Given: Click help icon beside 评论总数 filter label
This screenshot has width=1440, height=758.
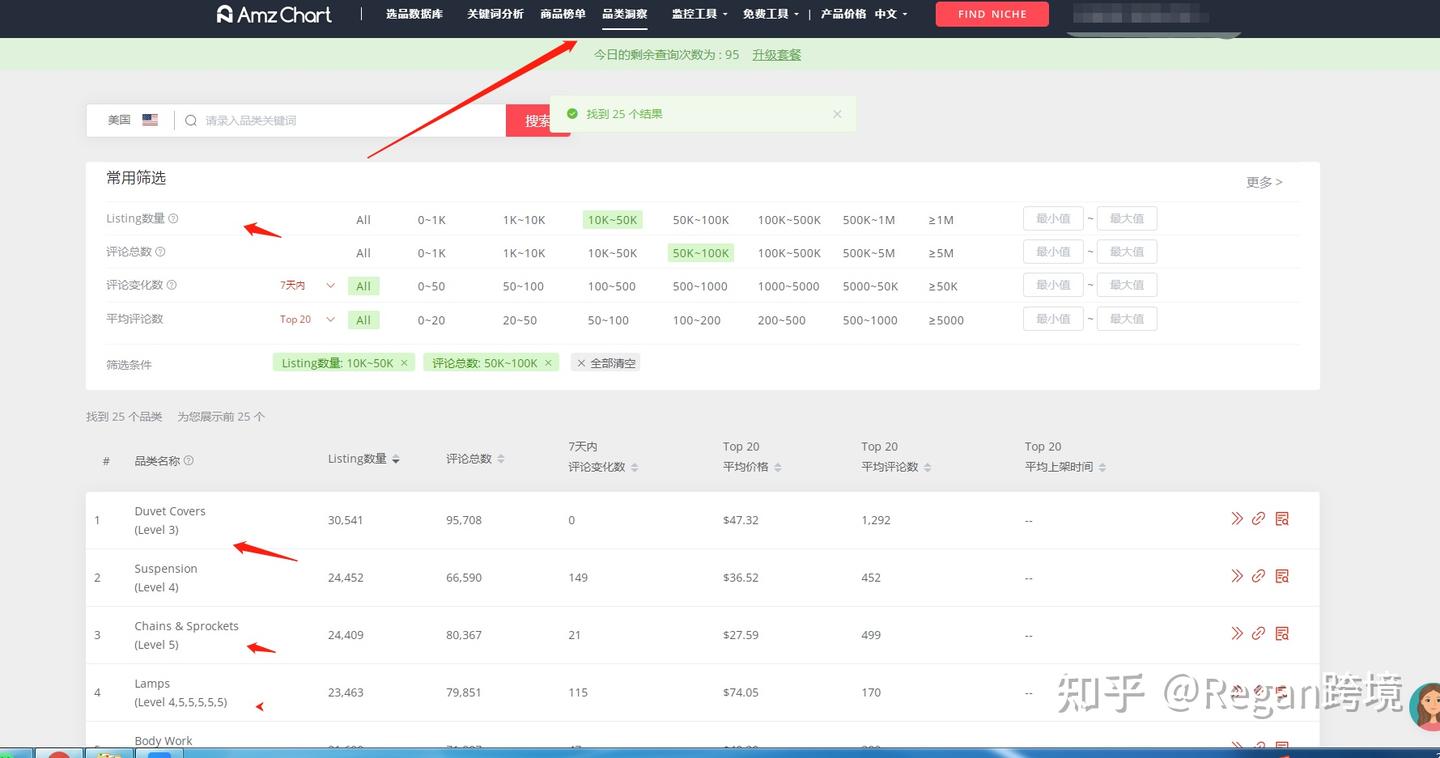Looking at the screenshot, I should (x=160, y=252).
